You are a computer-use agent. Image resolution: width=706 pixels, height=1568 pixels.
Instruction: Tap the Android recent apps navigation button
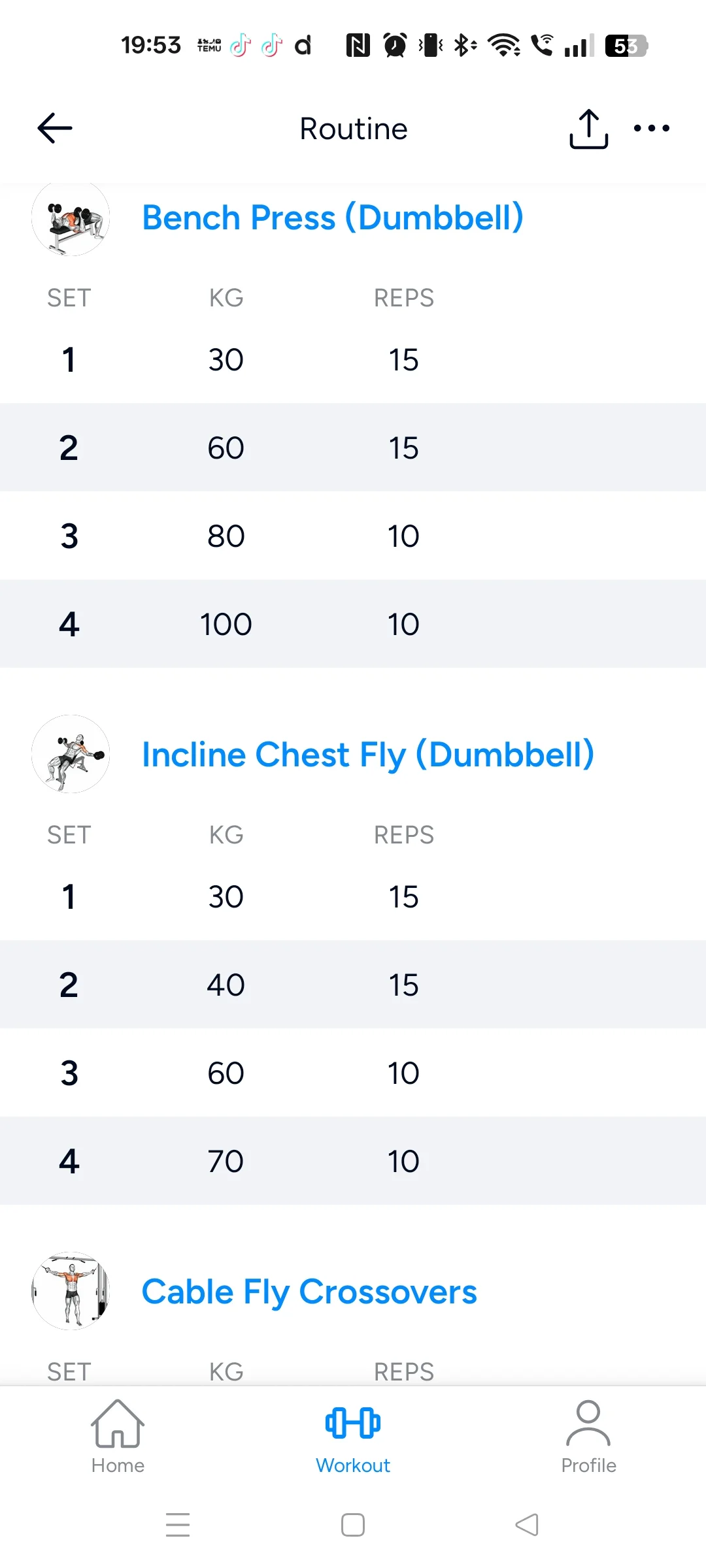click(x=178, y=1525)
